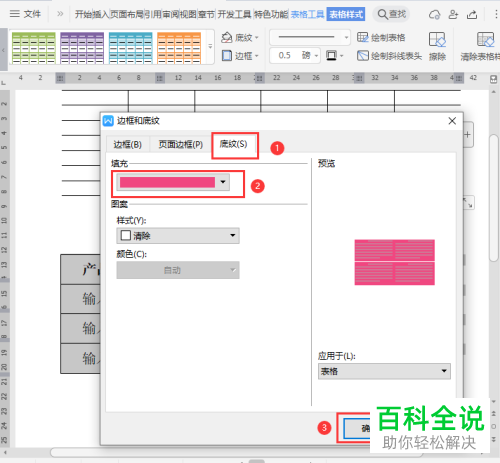The width and height of the screenshot is (500, 463).
Task: Click the icon at the ruler's right end
Action: point(493,79)
